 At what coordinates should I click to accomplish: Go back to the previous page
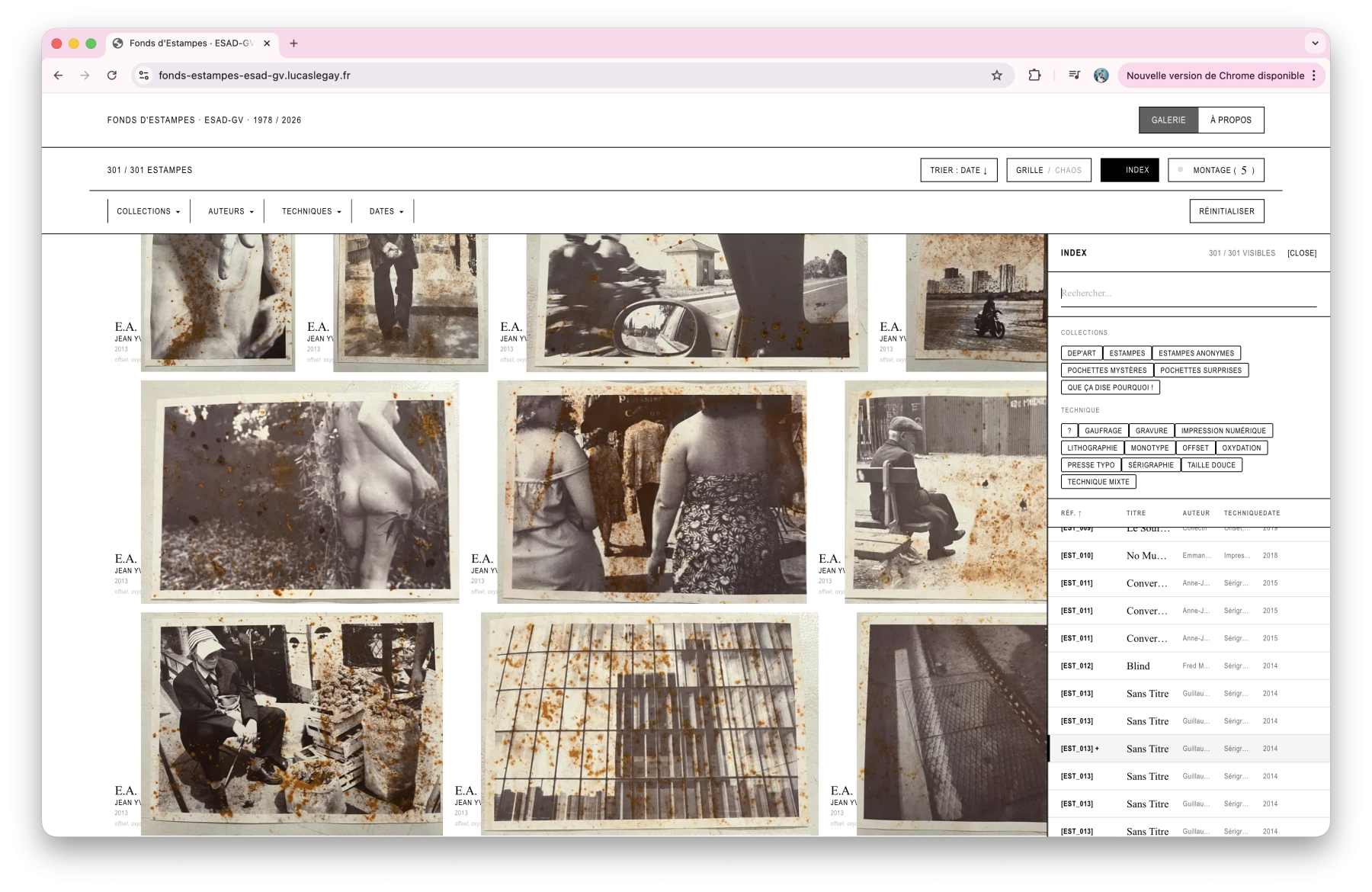click(x=59, y=75)
